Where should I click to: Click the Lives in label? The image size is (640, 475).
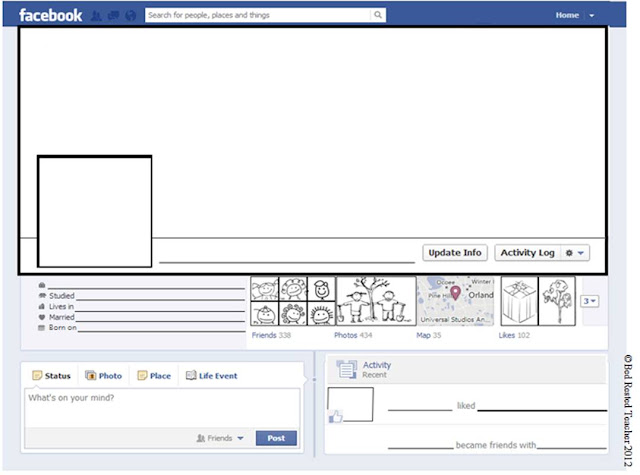(62, 306)
